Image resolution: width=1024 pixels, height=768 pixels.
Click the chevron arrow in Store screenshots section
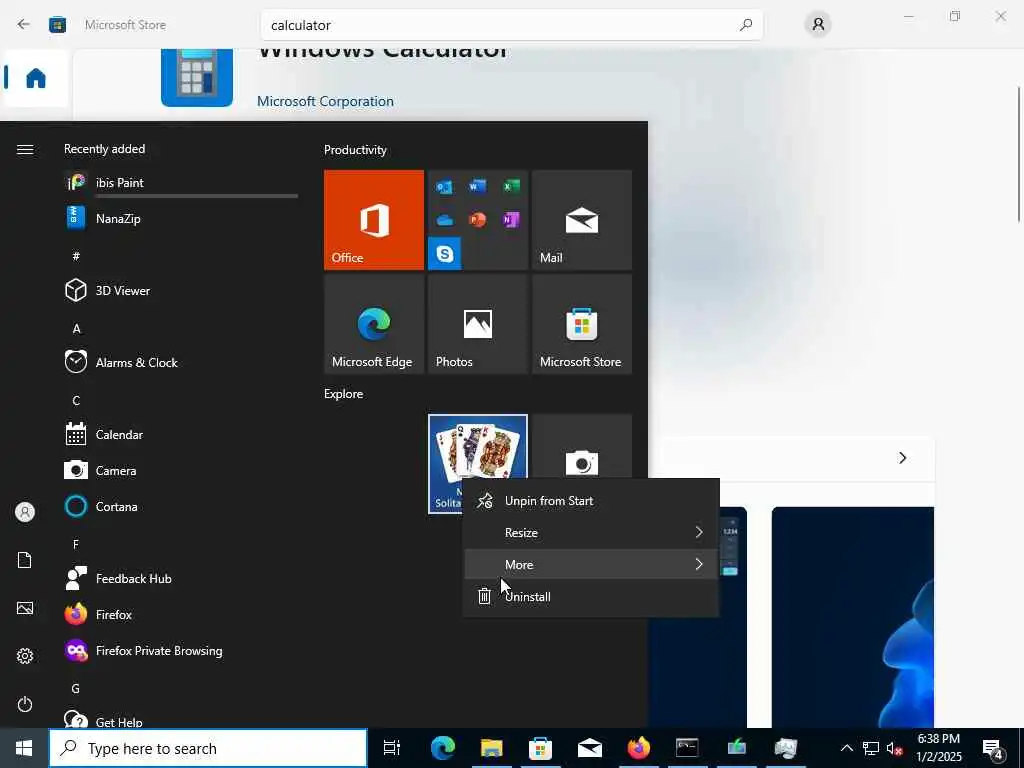903,458
